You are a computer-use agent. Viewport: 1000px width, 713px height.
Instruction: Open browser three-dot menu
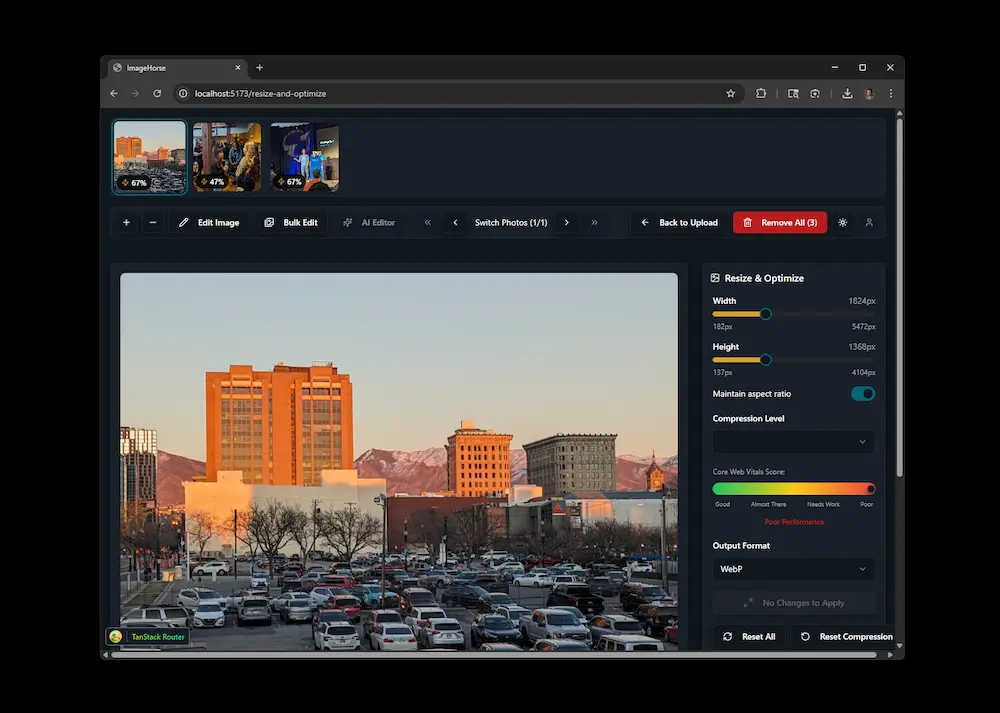(891, 93)
